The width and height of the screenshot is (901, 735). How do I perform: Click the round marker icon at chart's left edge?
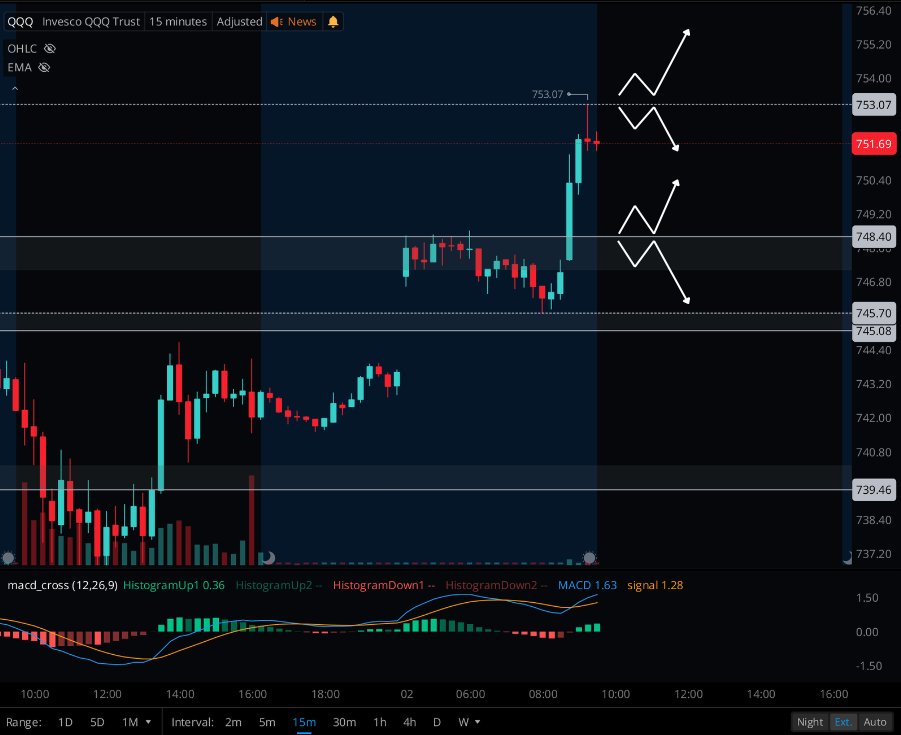8,557
